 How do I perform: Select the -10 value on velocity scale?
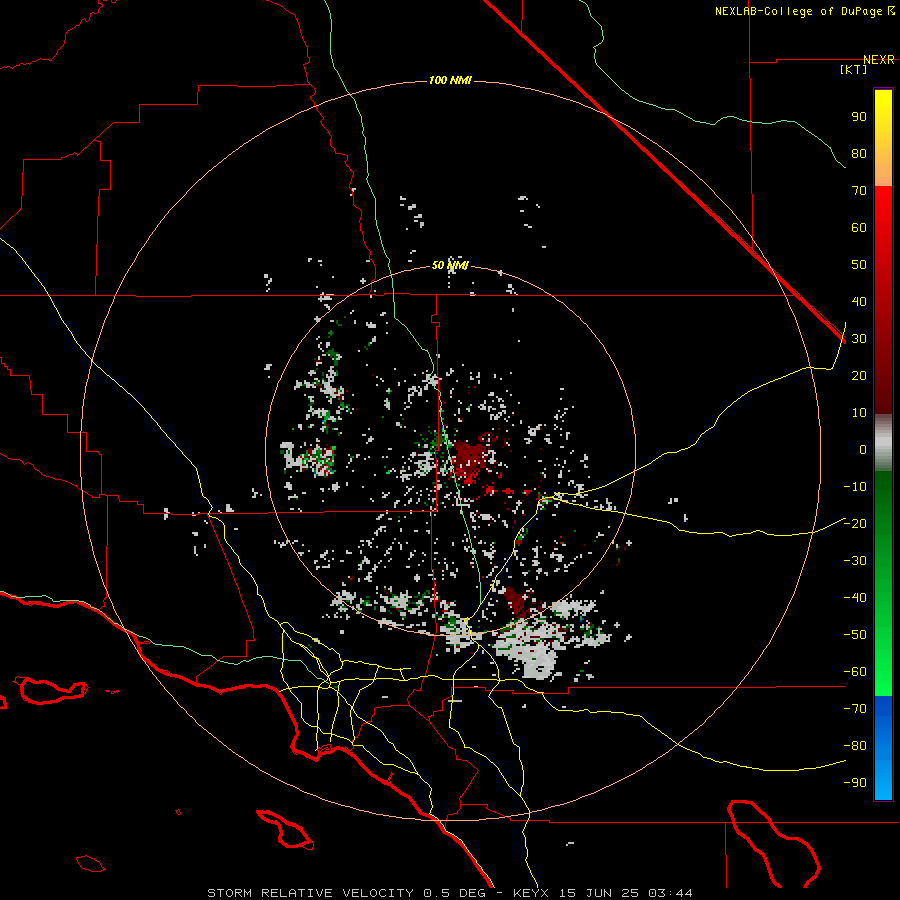(855, 487)
